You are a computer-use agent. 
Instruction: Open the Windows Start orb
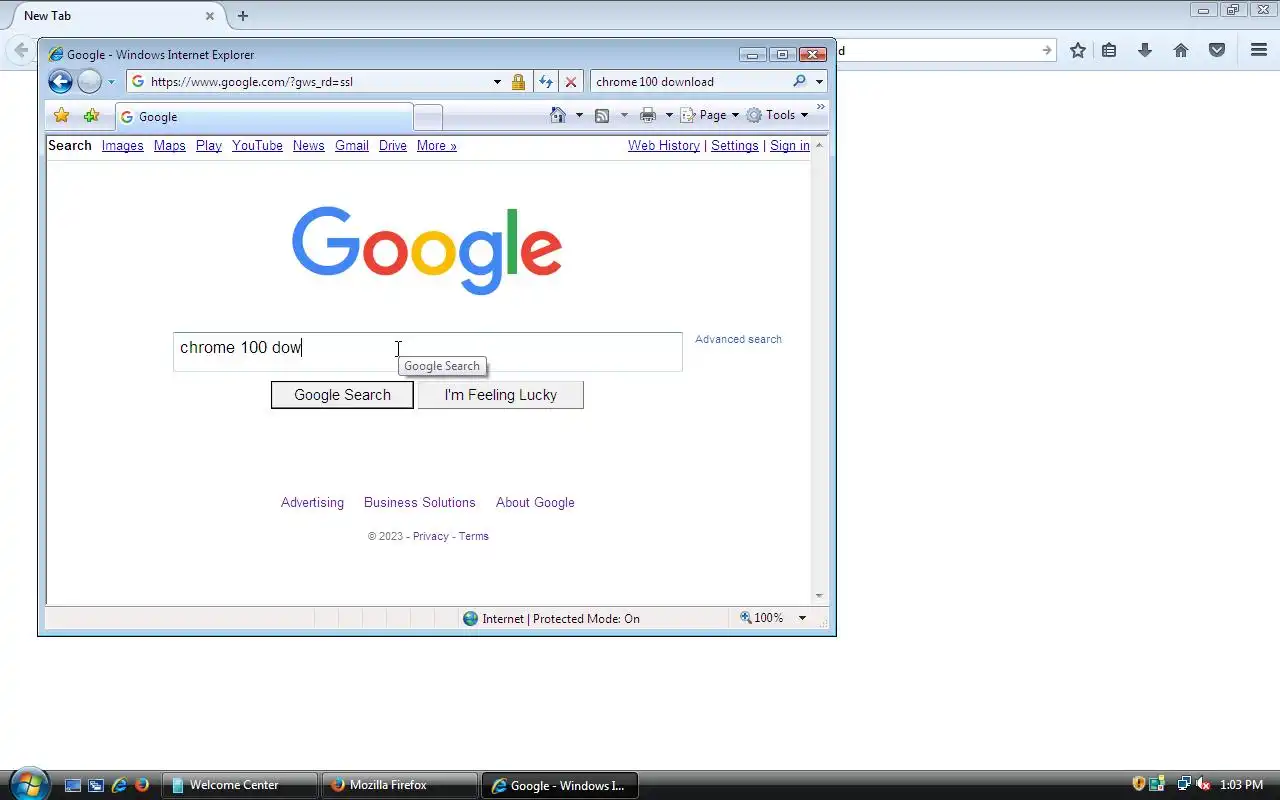click(28, 784)
